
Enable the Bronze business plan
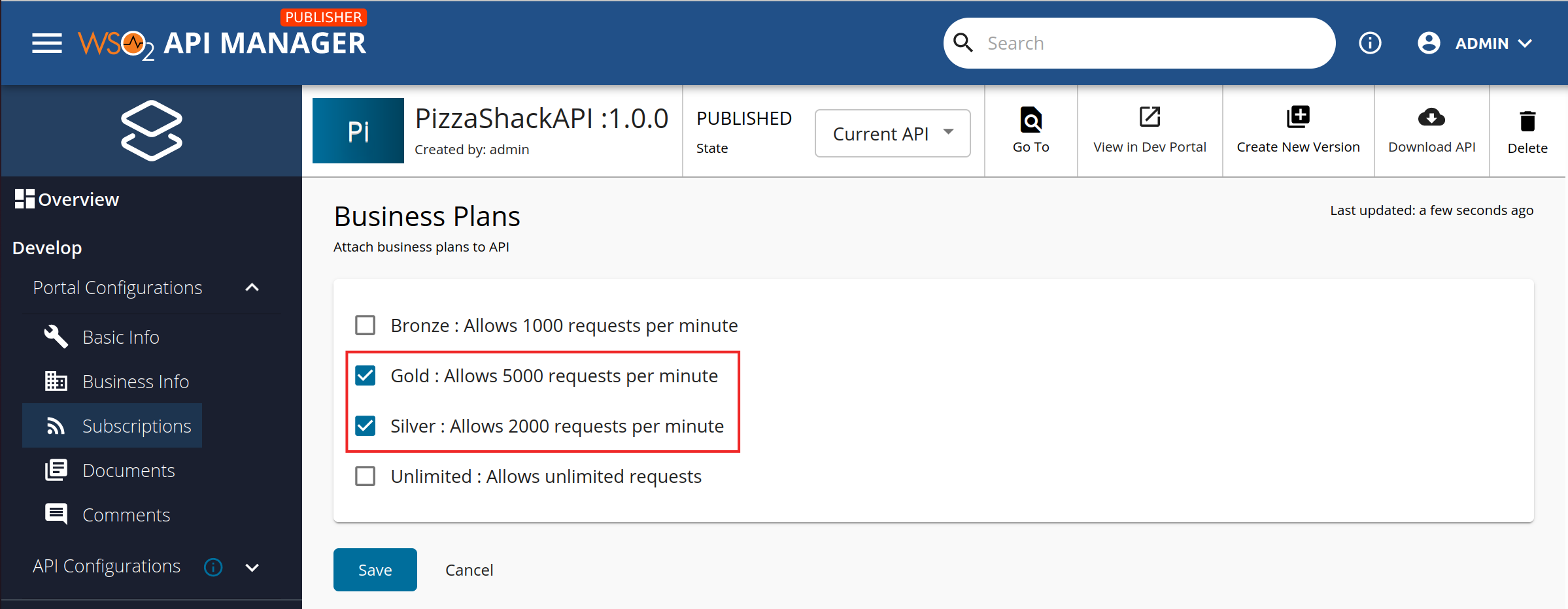[365, 325]
